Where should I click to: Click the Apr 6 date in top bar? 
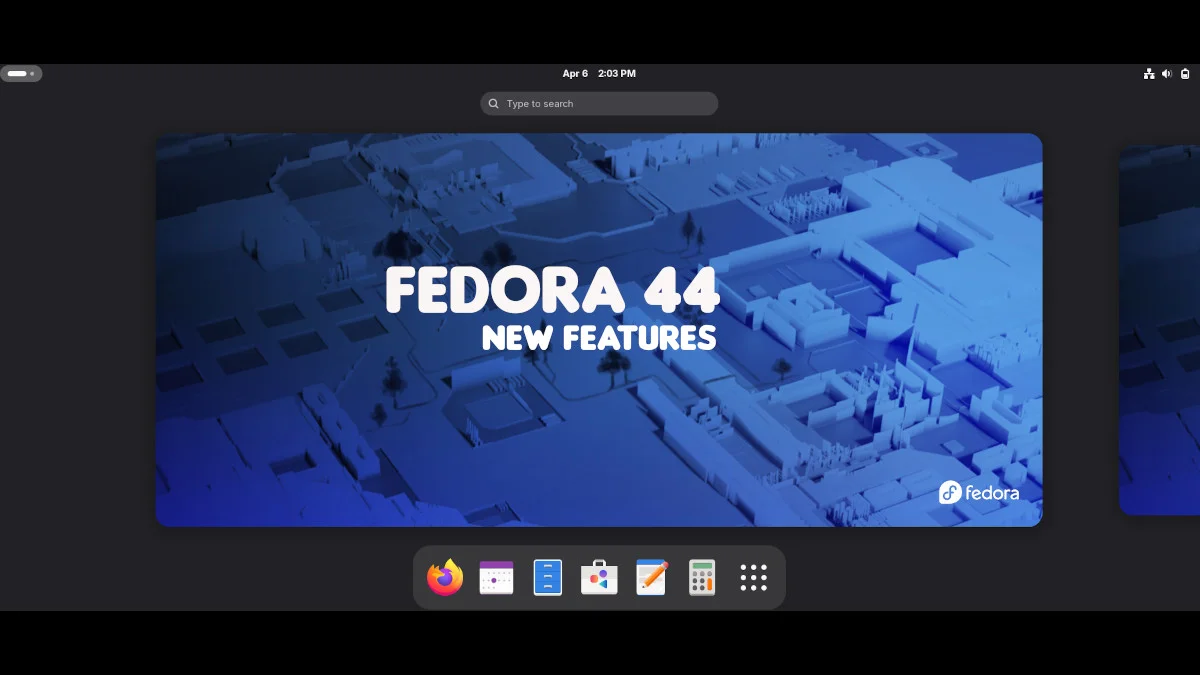click(575, 74)
